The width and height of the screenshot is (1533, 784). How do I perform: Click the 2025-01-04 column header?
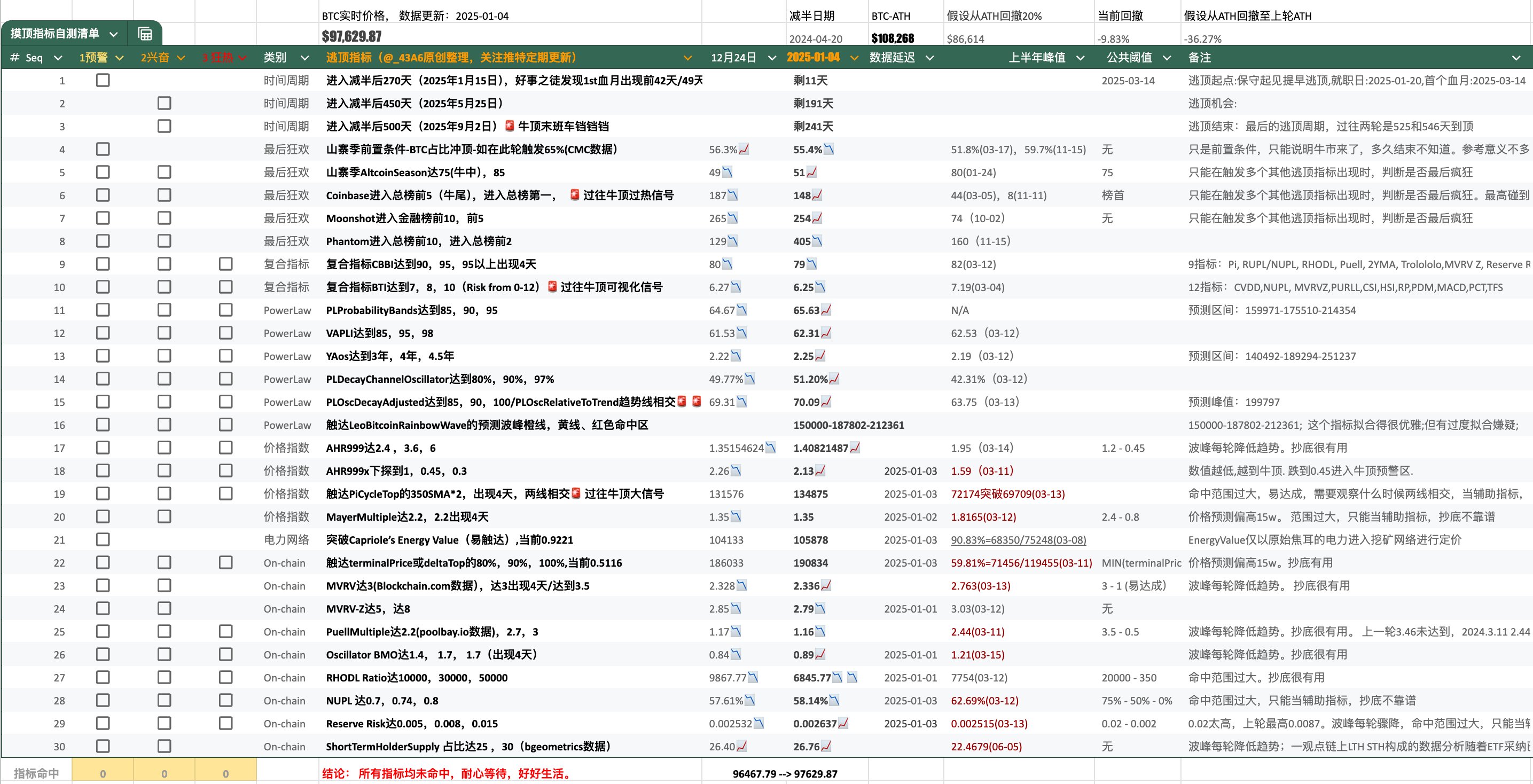click(813, 58)
